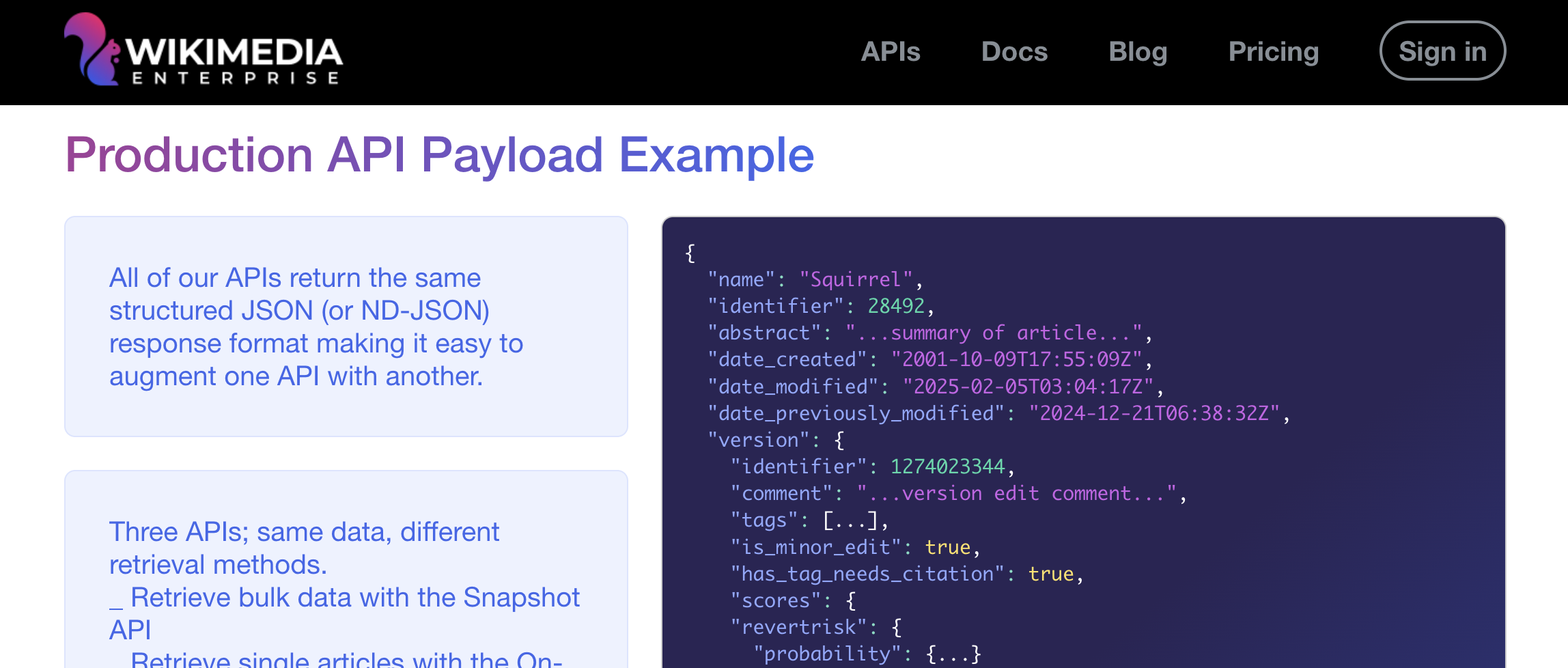Click the "revertrisk": { code line
The width and height of the screenshot is (1568, 668).
[816, 627]
